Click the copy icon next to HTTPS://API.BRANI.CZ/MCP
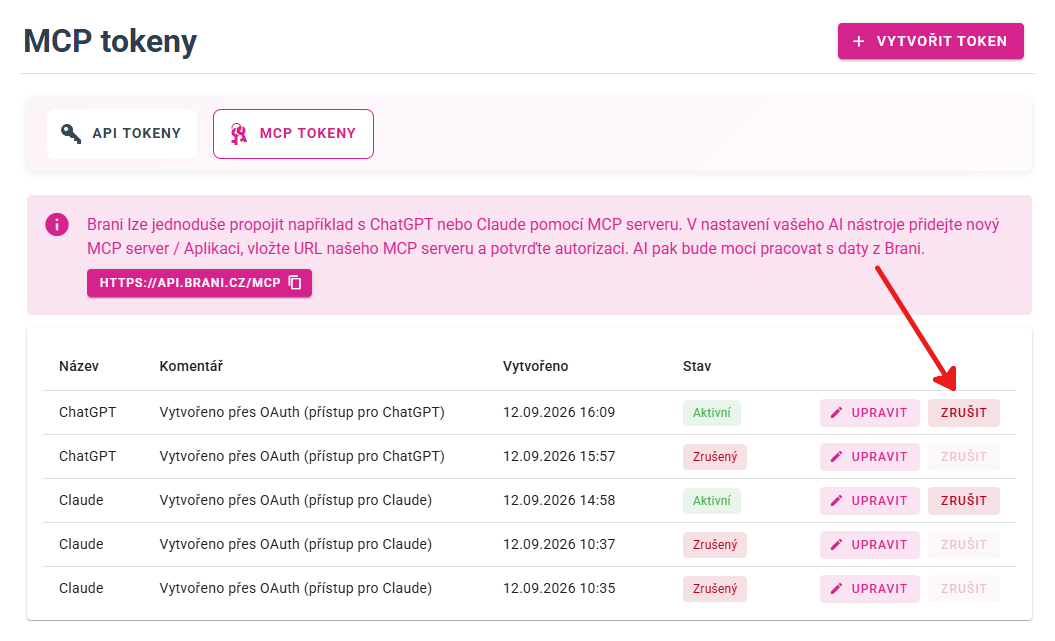Screen dimensions: 1055x641 (295, 282)
